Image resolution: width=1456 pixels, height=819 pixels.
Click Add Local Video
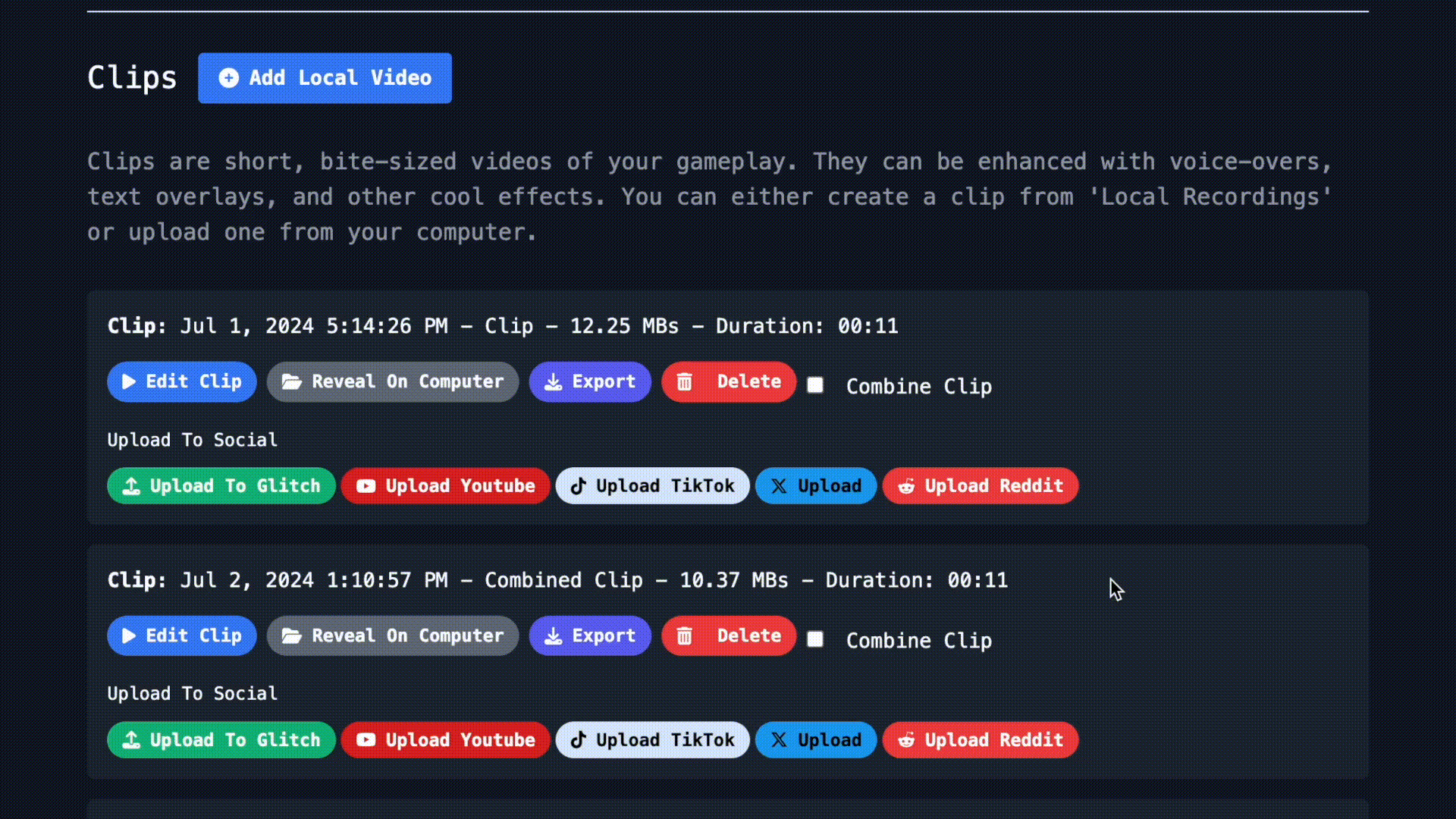coord(325,78)
